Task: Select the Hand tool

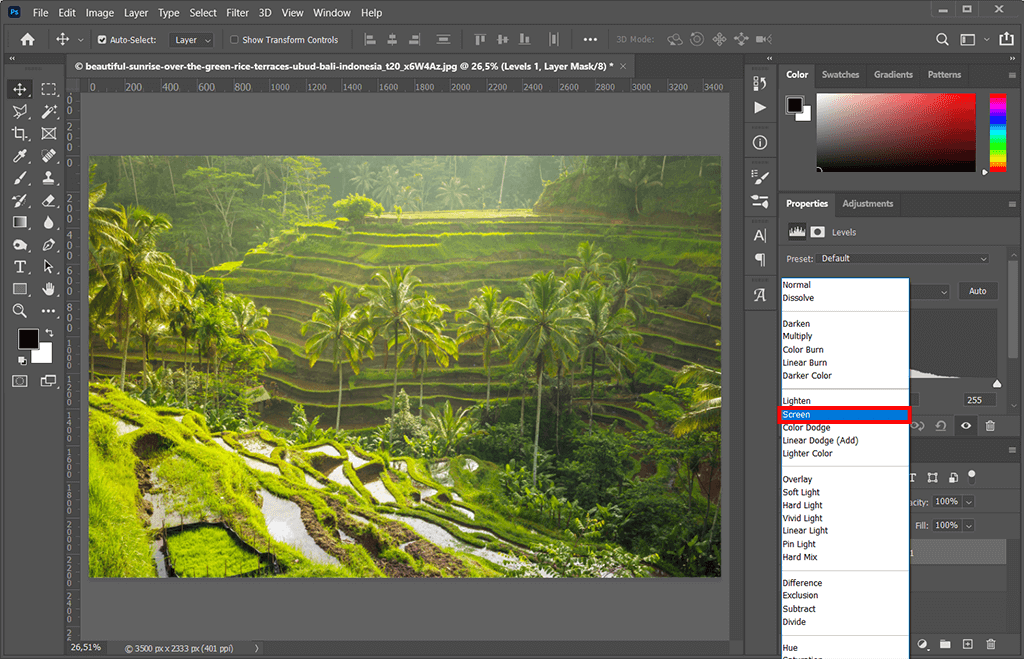Action: click(48, 289)
